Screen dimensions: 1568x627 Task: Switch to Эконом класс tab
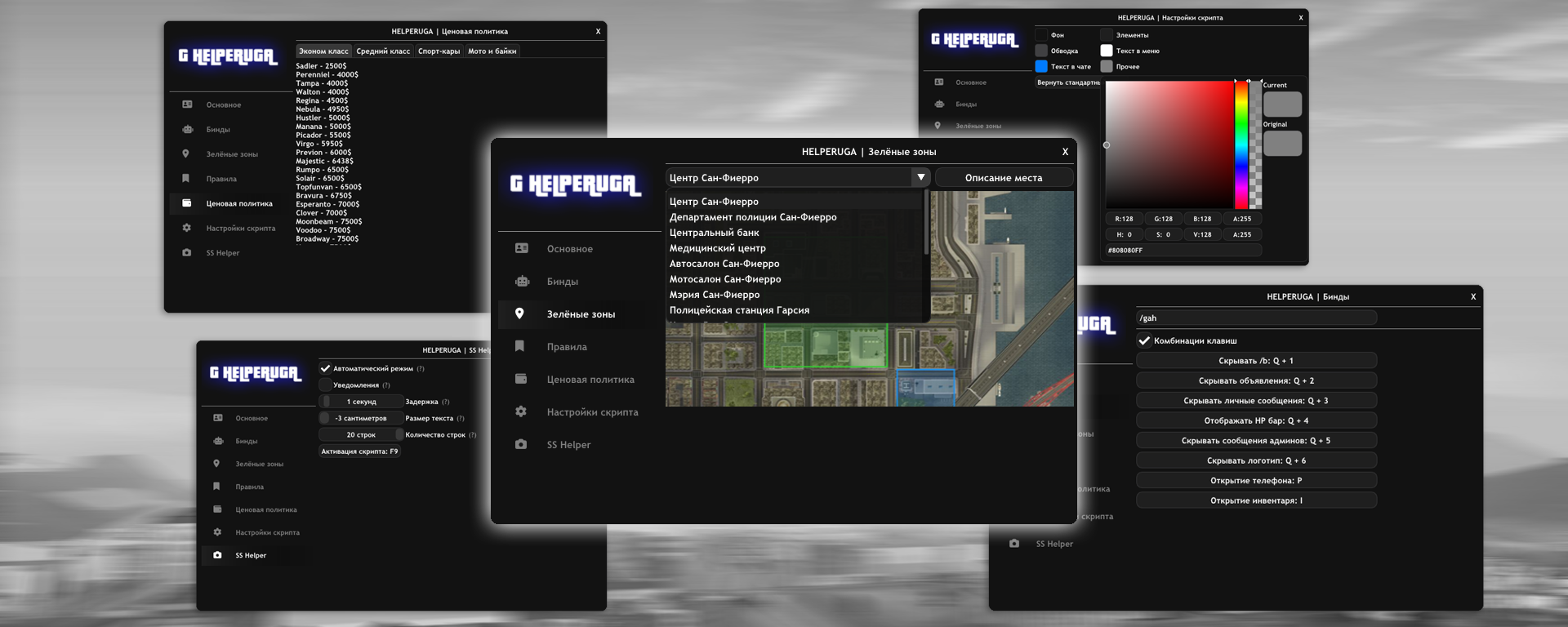(323, 51)
